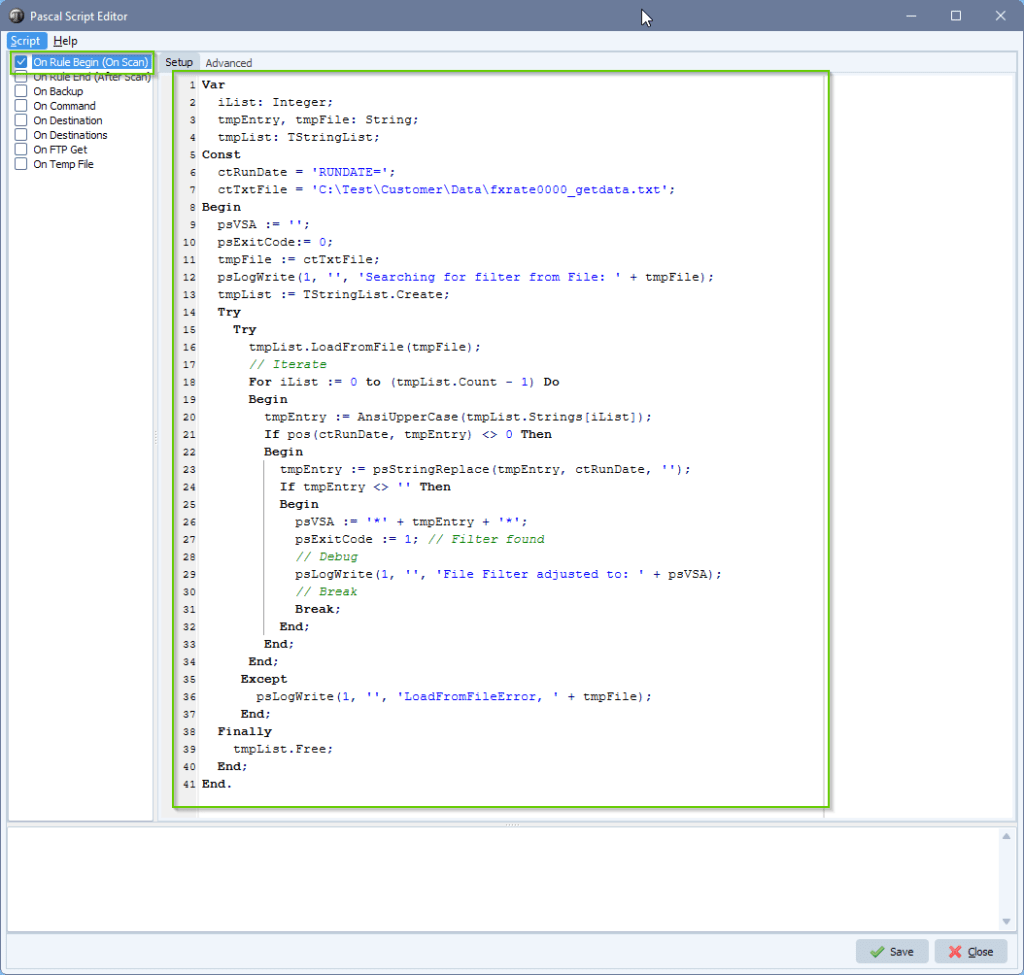Click line 12 in the code editor

pyautogui.click(x=450, y=276)
